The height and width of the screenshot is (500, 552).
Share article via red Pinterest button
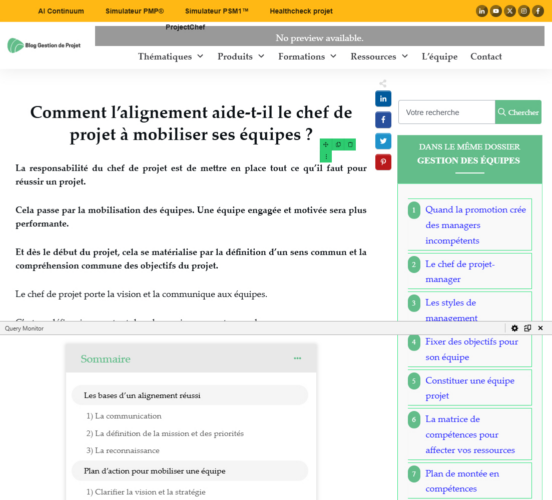383,162
